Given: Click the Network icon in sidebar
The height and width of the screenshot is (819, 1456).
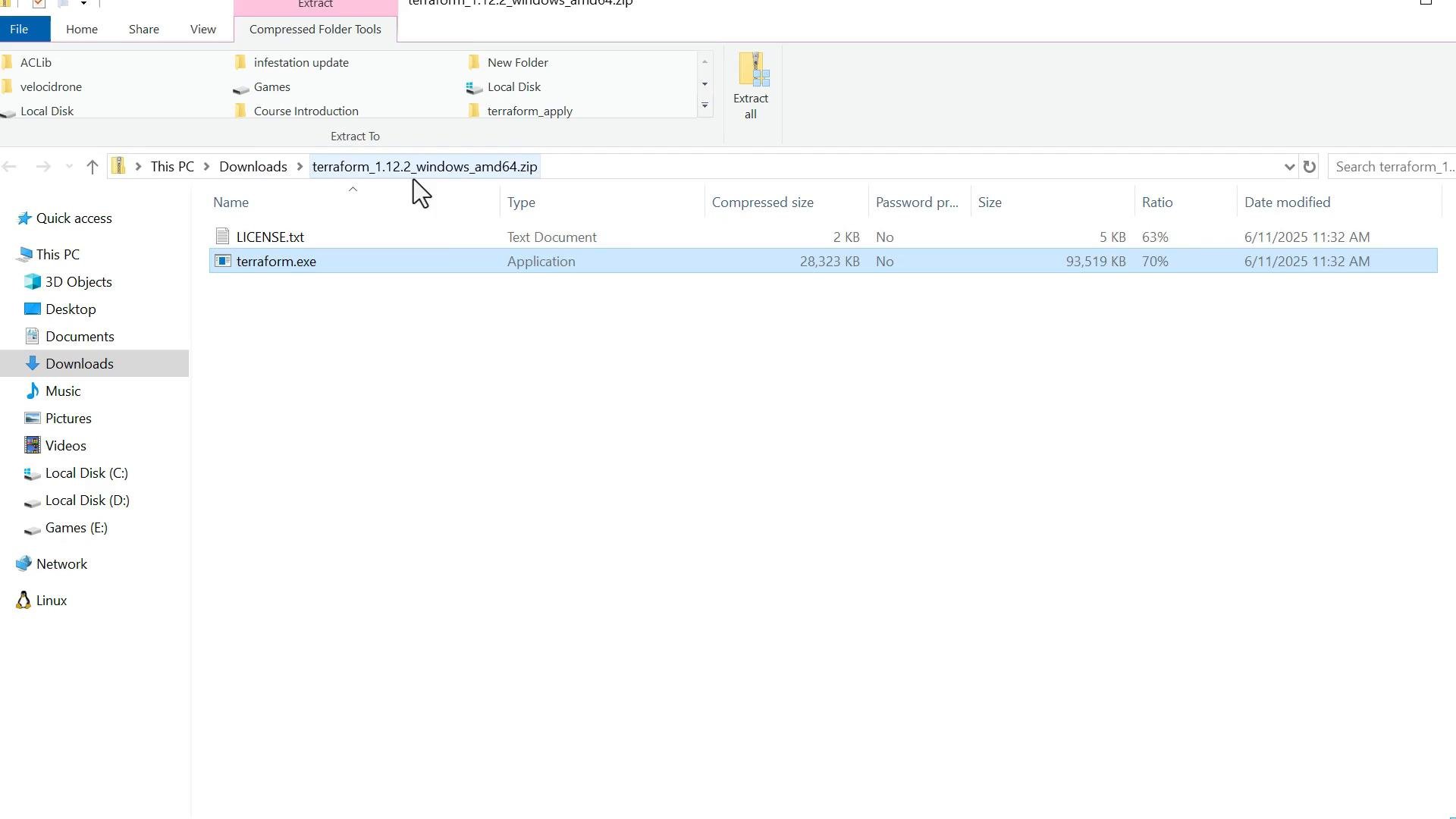Looking at the screenshot, I should tap(24, 563).
